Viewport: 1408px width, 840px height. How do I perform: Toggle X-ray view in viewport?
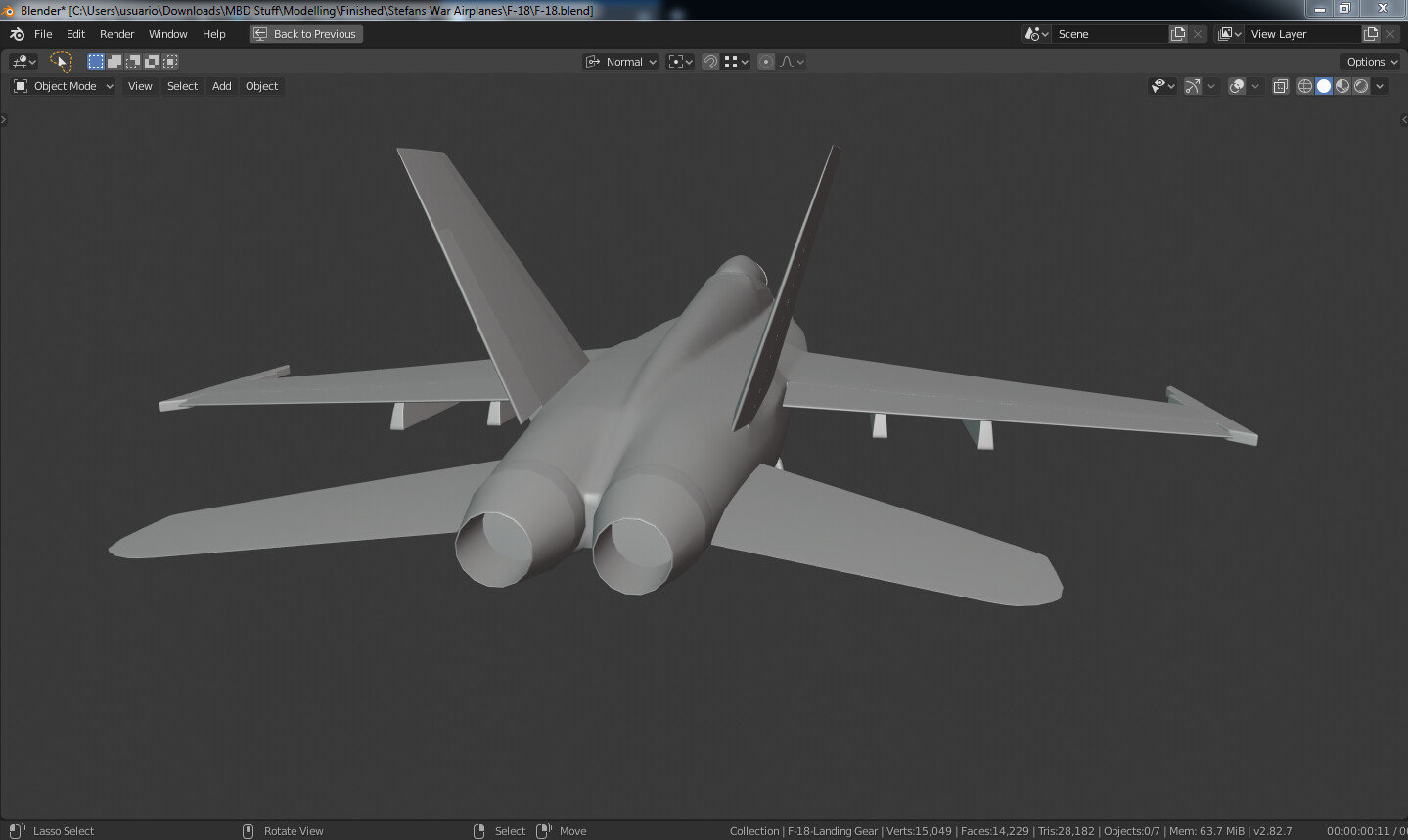(1280, 86)
